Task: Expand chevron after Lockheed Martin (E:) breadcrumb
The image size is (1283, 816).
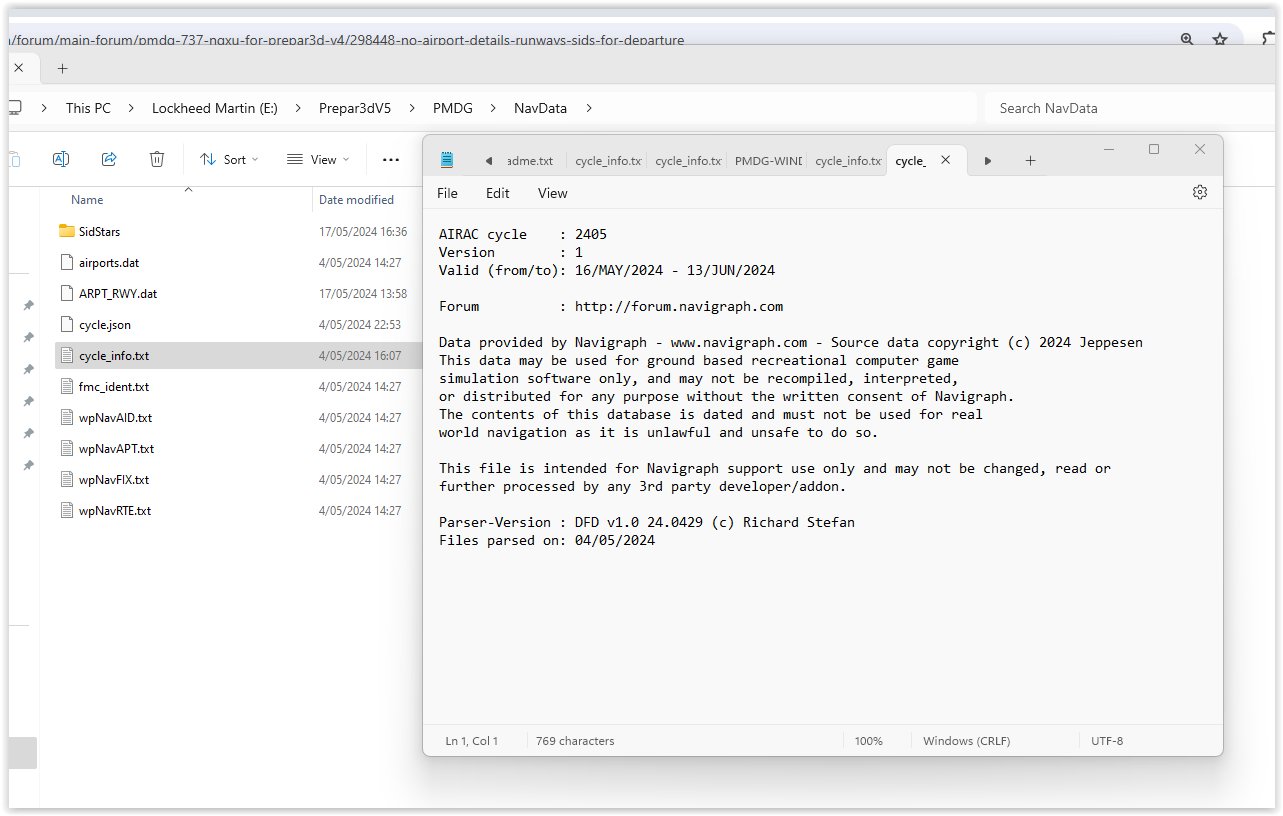Action: [x=297, y=108]
